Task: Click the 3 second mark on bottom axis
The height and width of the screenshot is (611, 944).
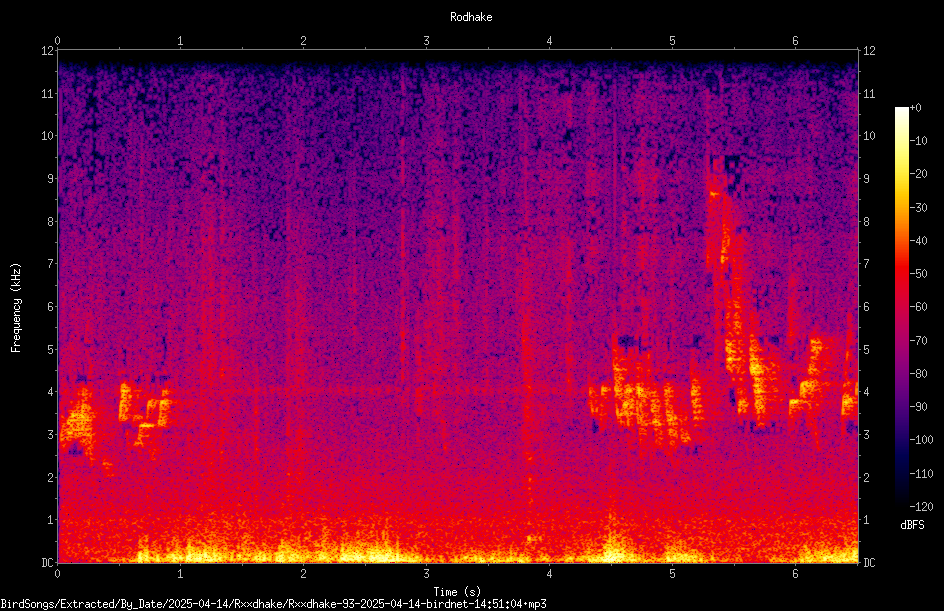Action: pyautogui.click(x=426, y=574)
